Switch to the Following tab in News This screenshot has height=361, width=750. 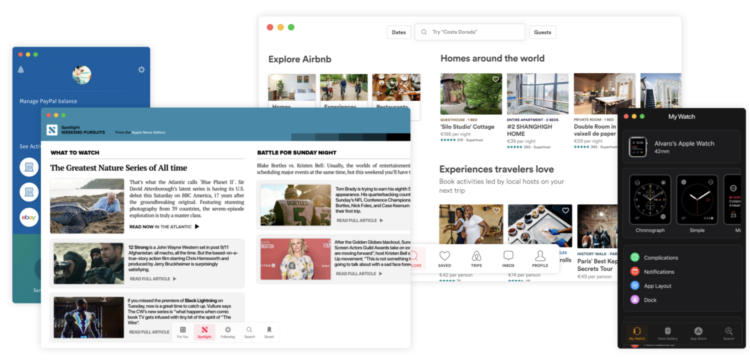(228, 331)
